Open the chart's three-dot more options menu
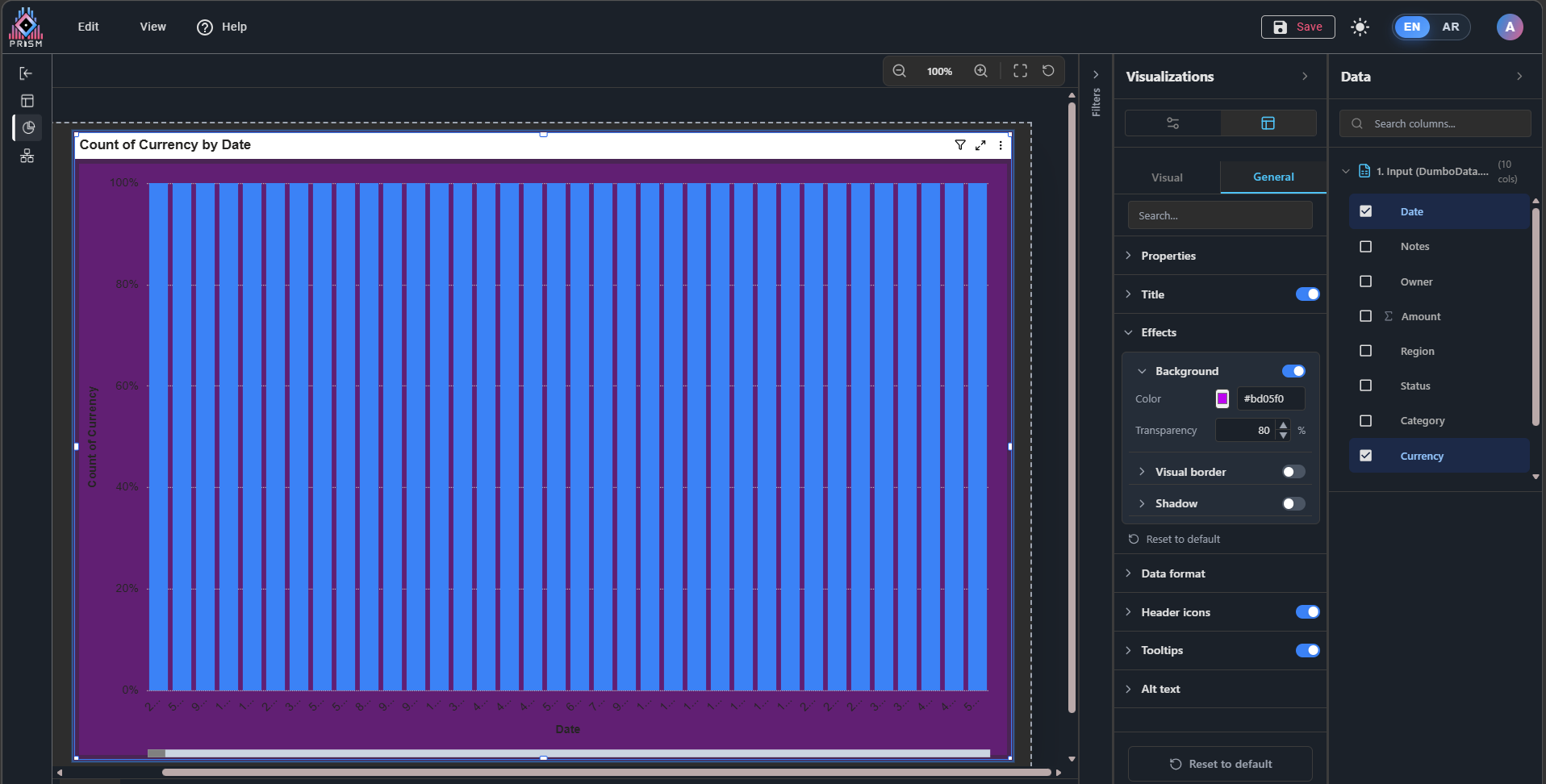Viewport: 1546px width, 784px height. 1001,145
